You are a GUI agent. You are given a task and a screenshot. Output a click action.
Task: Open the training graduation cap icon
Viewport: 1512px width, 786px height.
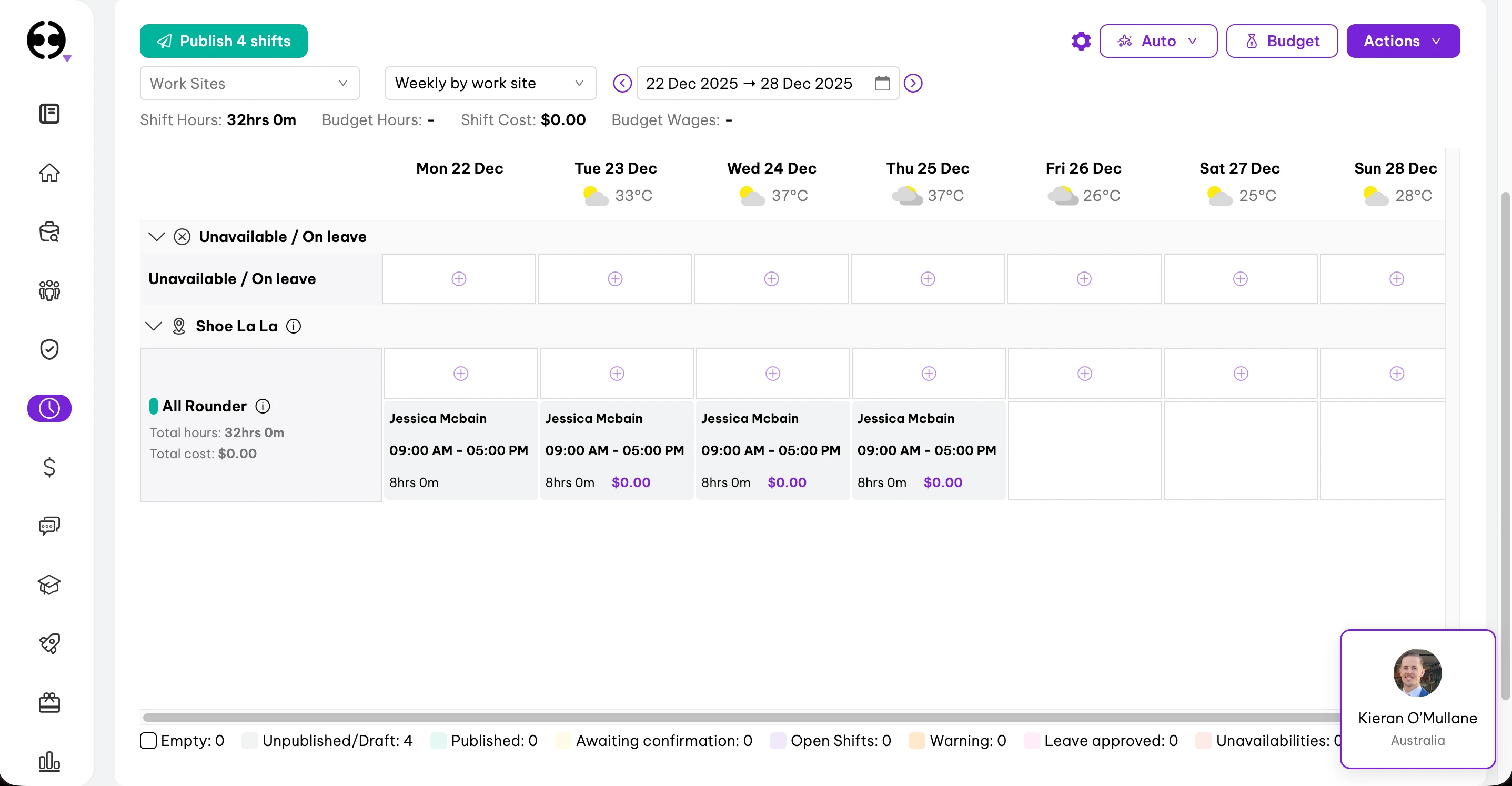(x=49, y=585)
